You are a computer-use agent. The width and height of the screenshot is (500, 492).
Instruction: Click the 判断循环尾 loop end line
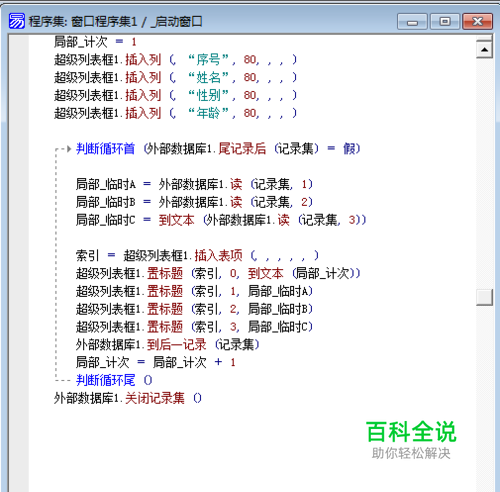point(114,380)
